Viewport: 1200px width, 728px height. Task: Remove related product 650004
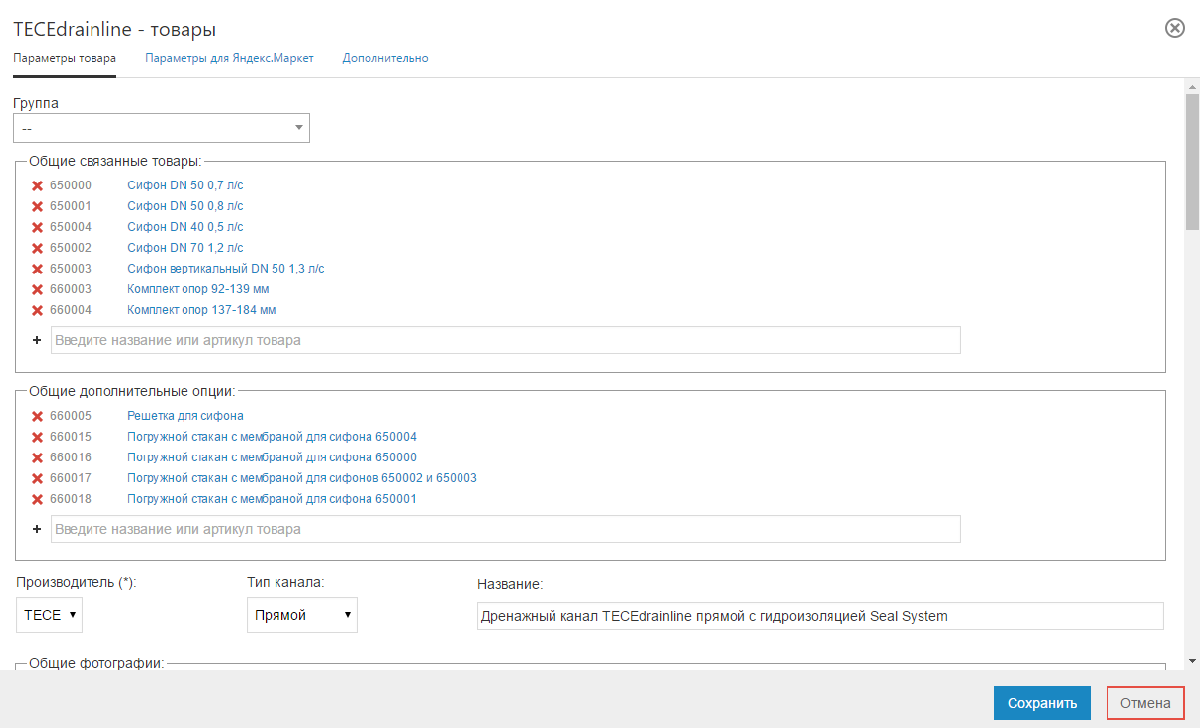click(37, 227)
